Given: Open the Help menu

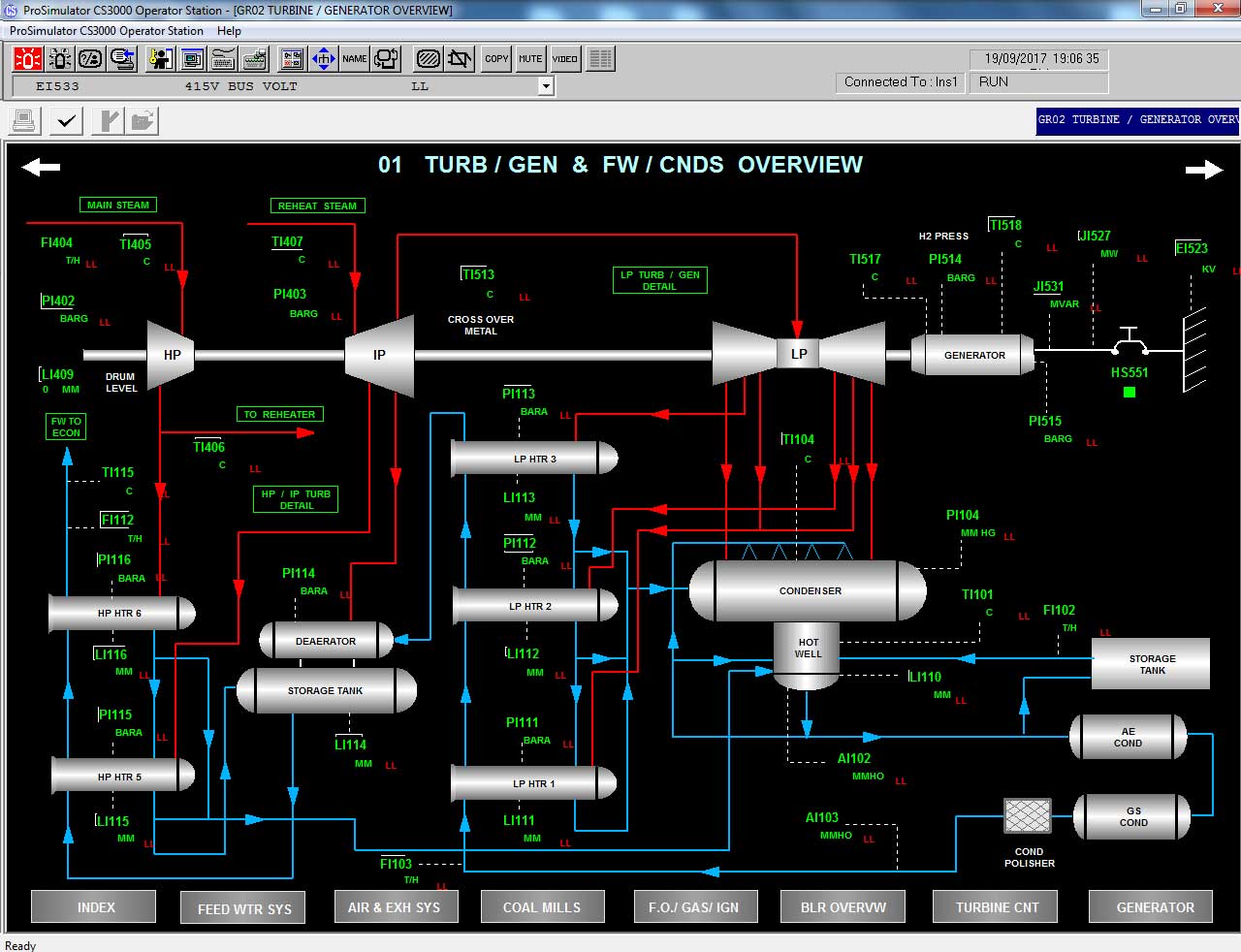Looking at the screenshot, I should [229, 31].
